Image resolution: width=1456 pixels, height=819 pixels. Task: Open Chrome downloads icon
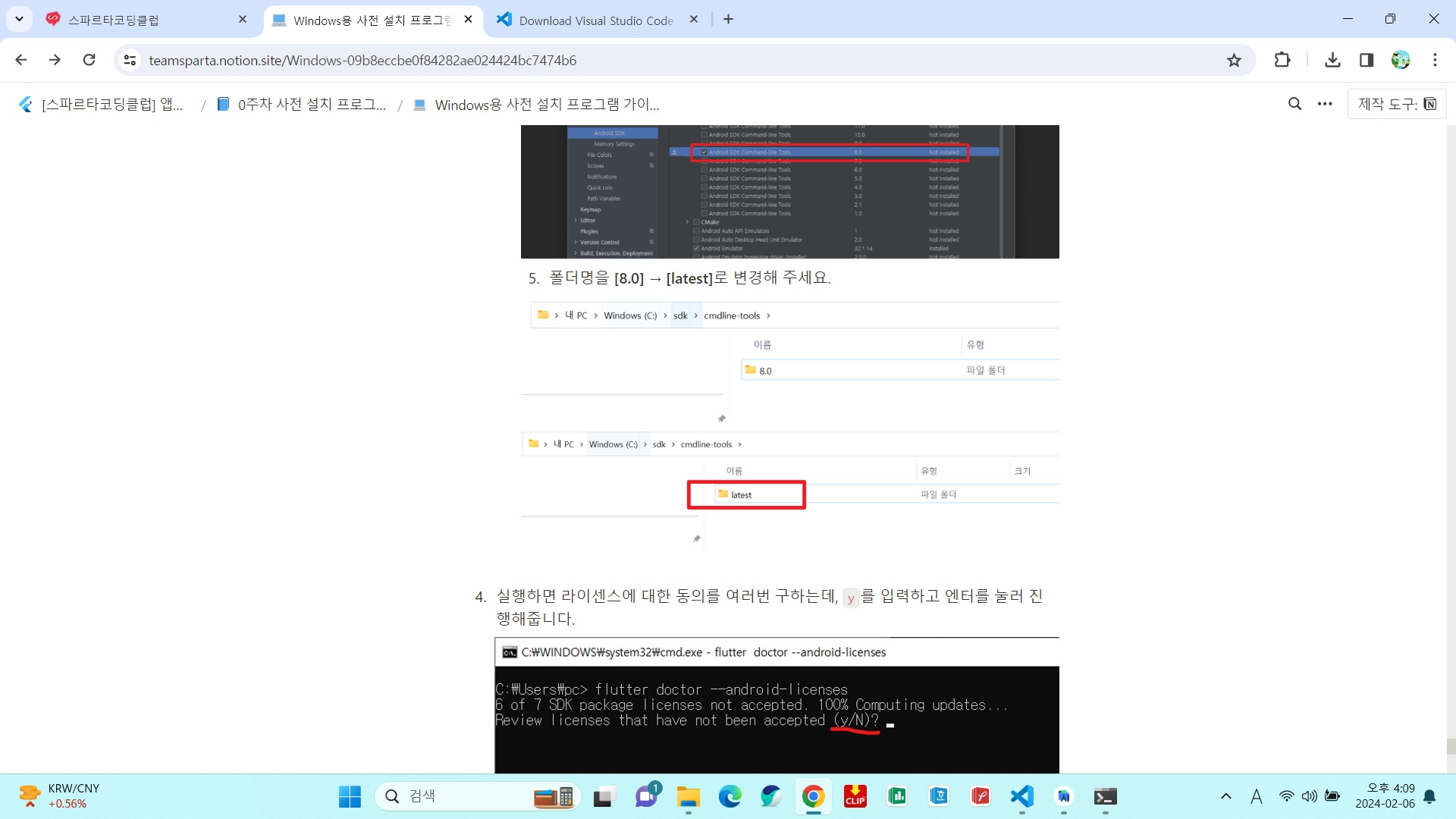pyautogui.click(x=1332, y=60)
